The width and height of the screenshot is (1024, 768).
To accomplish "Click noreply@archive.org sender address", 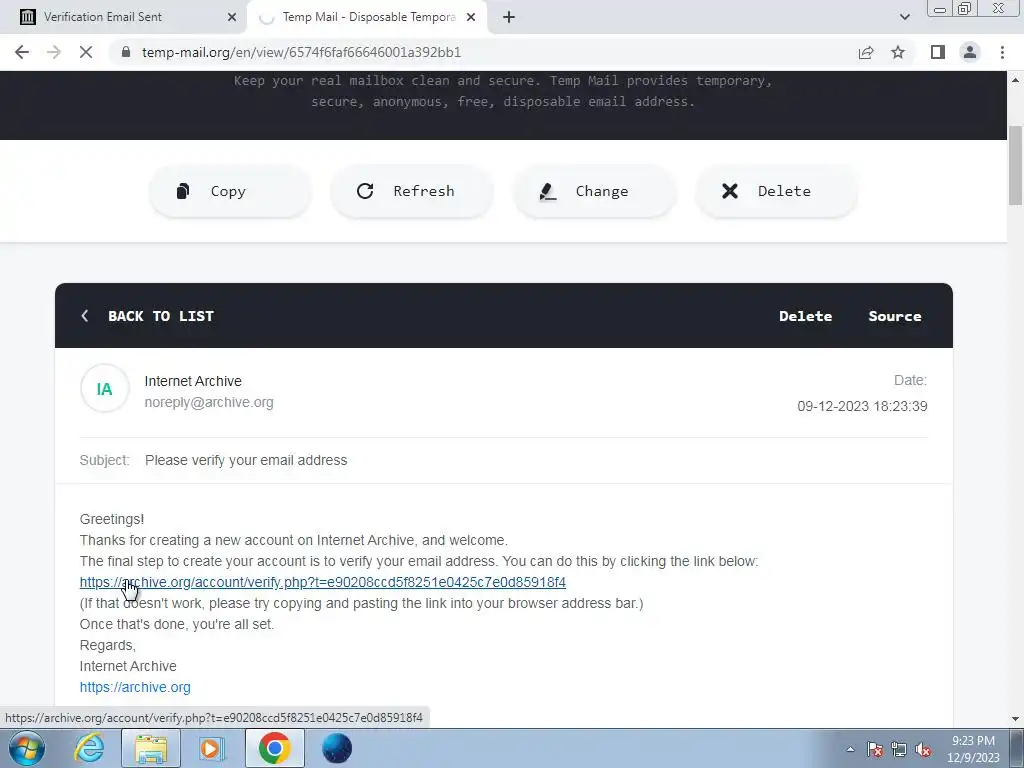I will (209, 402).
